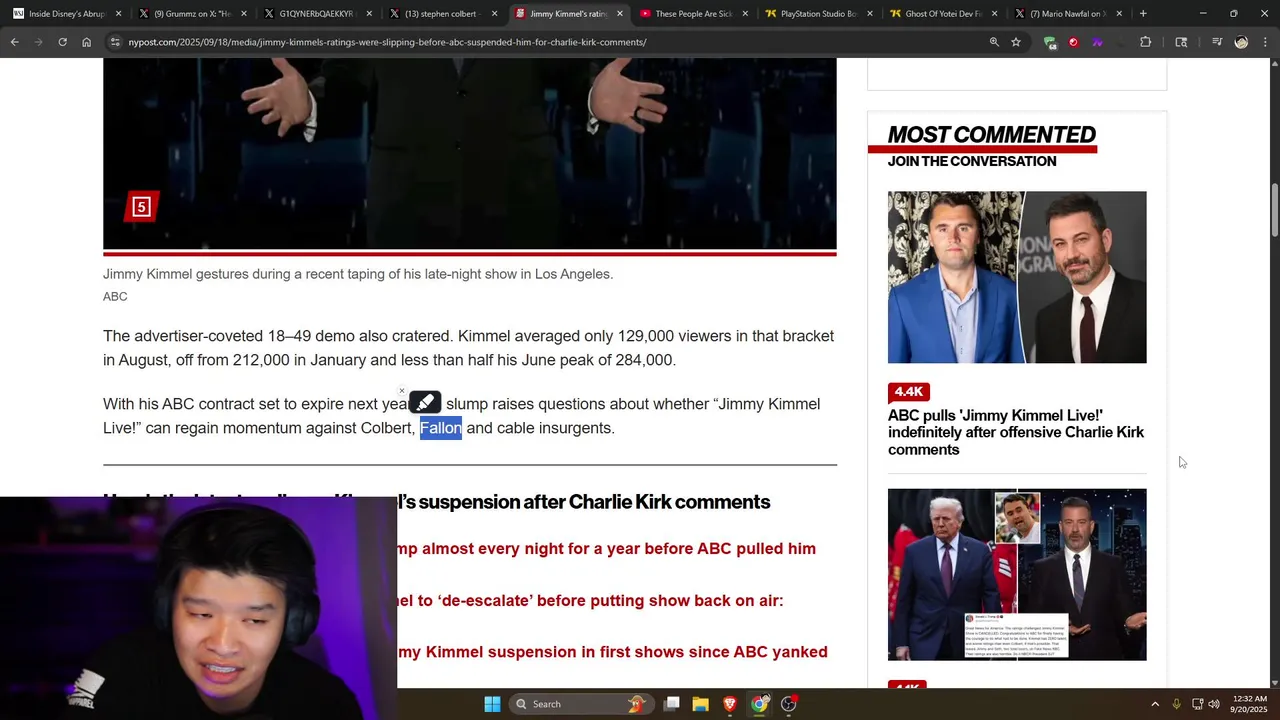Viewport: 1280px width, 720px height.
Task: Open the purple extension icon
Action: (1097, 42)
